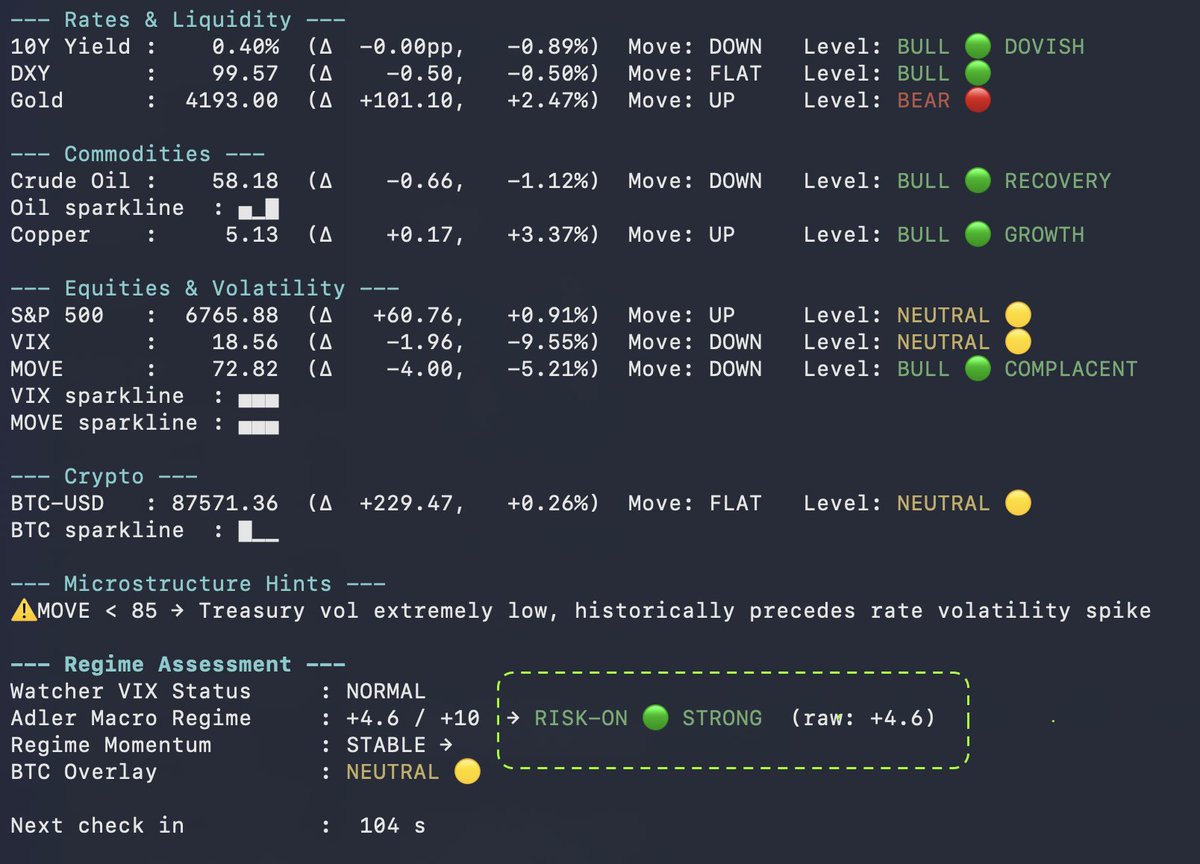The height and width of the screenshot is (864, 1200).
Task: Click the green circle on the Crude Oil row
Action: tap(978, 181)
